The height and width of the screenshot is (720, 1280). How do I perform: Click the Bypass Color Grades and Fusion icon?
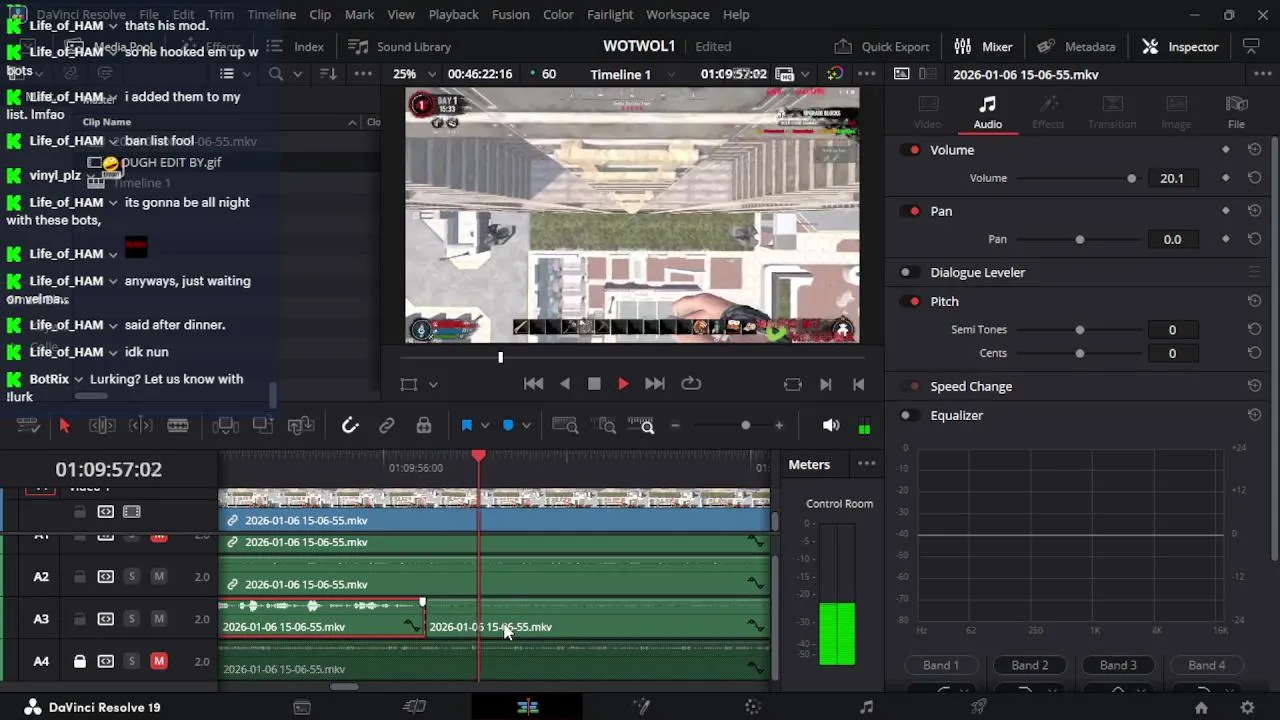835,74
